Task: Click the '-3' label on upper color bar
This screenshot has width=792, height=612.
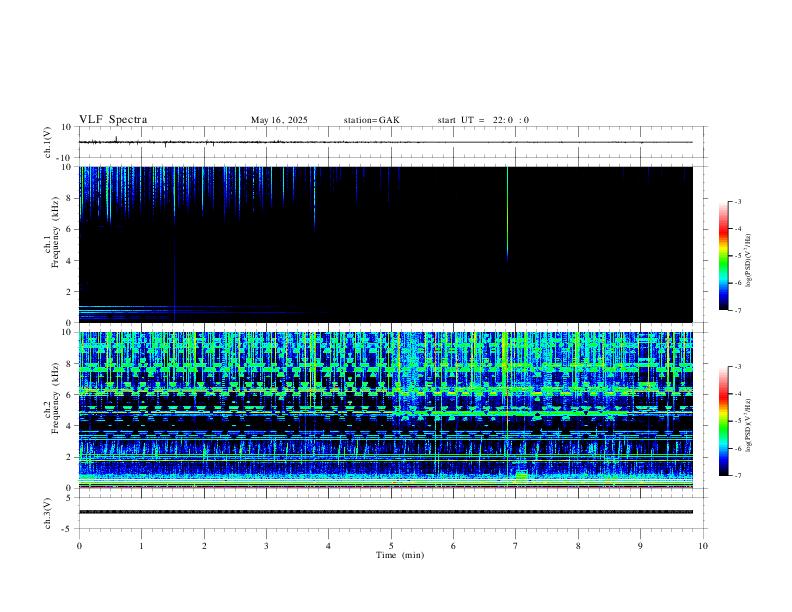Action: pyautogui.click(x=737, y=201)
